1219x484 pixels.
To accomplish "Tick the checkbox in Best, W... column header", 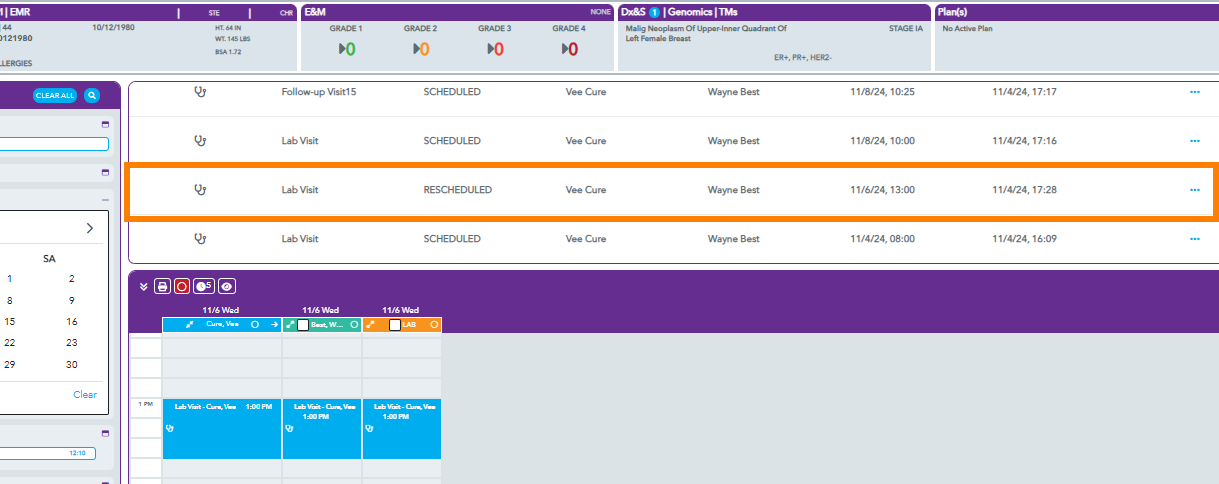I will [x=303, y=325].
